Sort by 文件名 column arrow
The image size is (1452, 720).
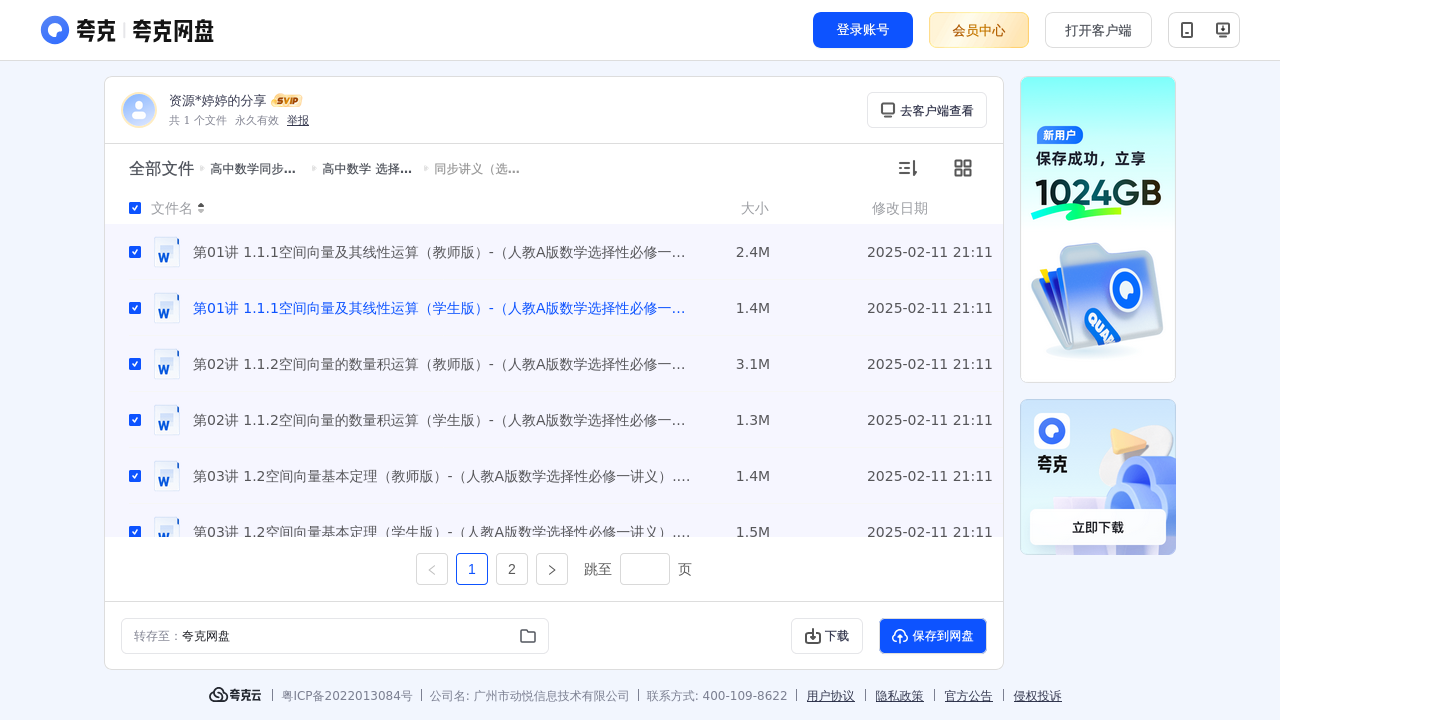201,208
